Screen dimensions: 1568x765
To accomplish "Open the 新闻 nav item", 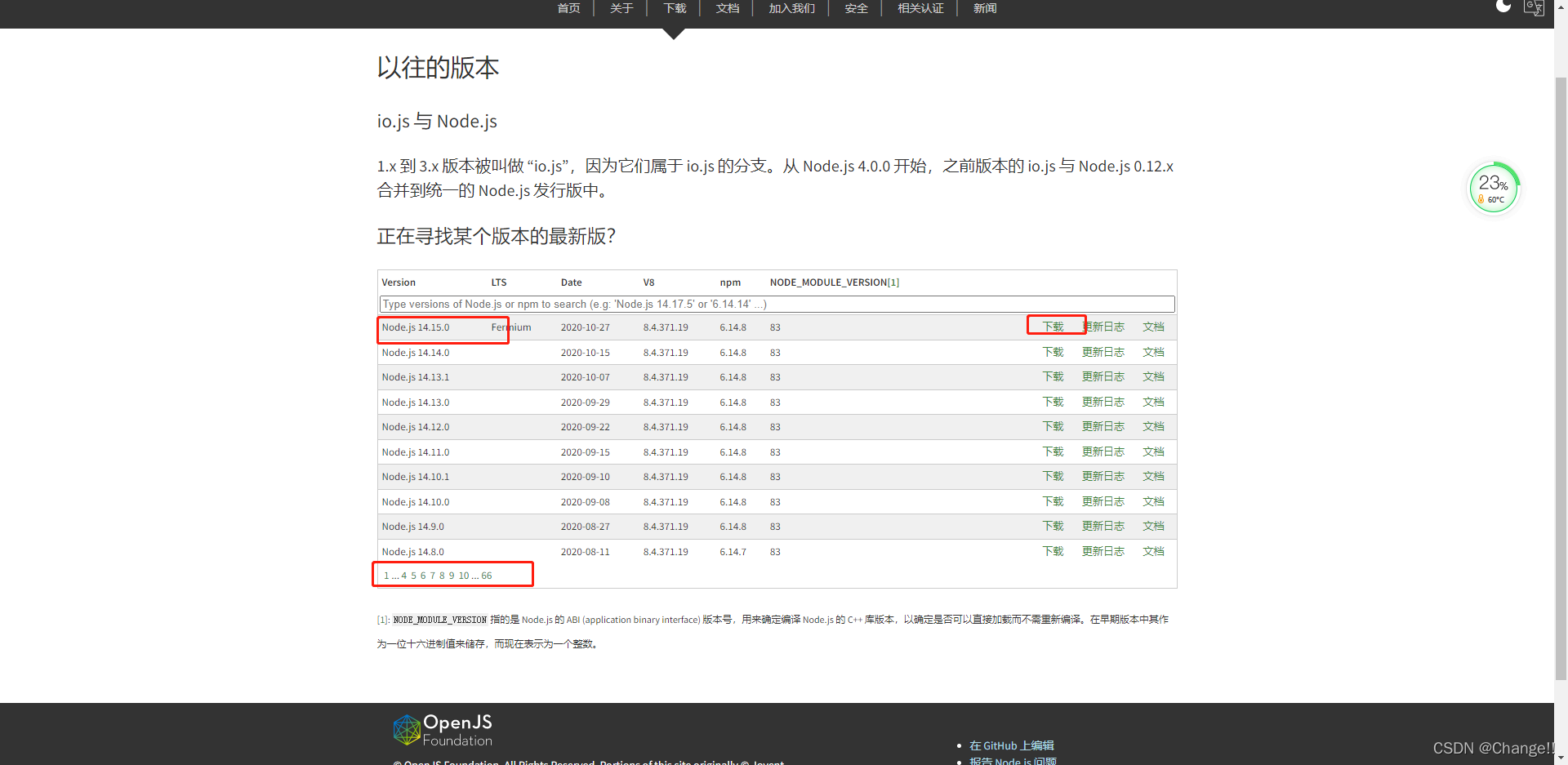I will 985,8.
